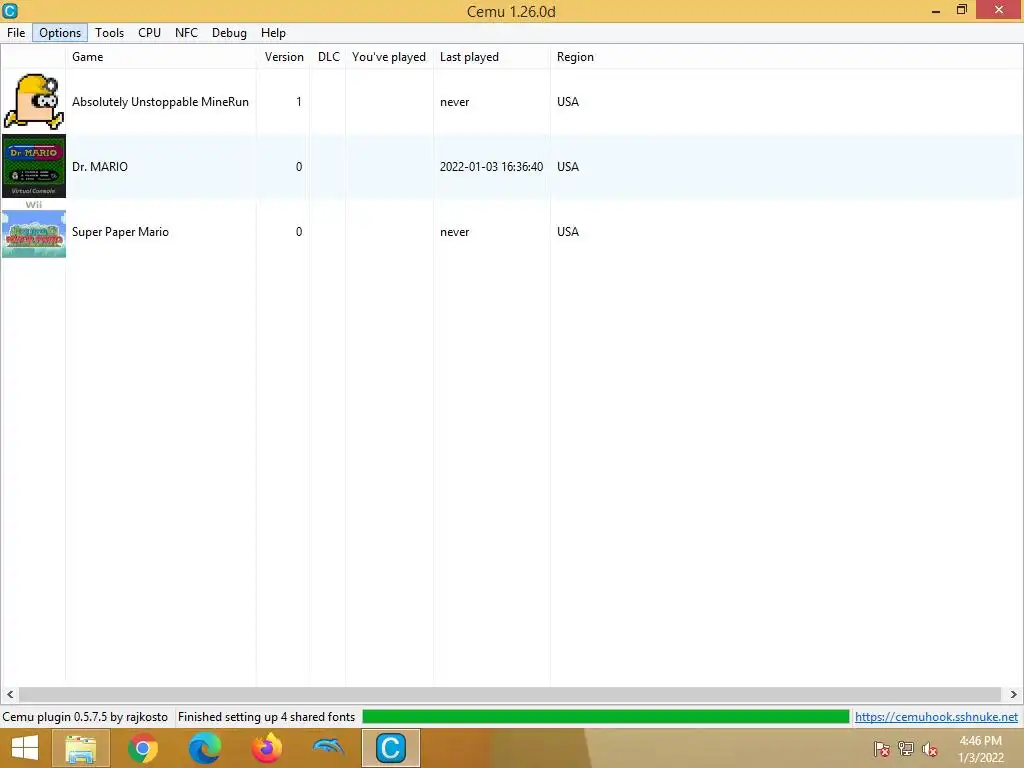Click the muted volume tray icon

pos(929,749)
